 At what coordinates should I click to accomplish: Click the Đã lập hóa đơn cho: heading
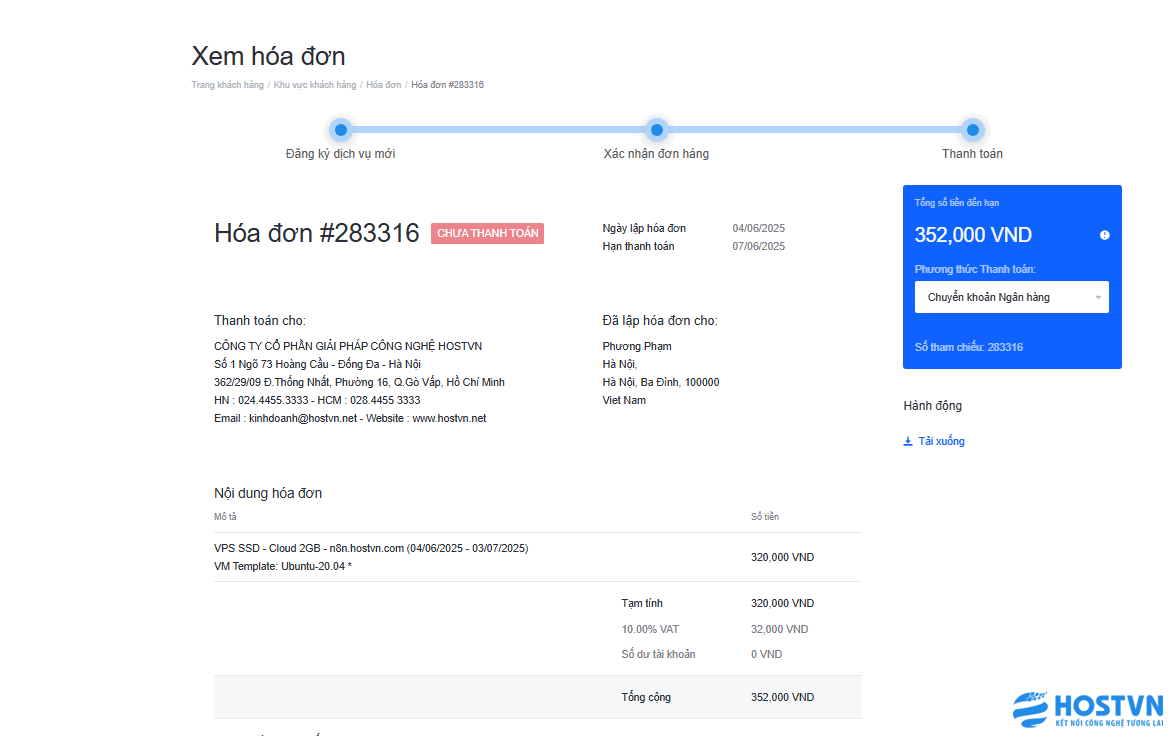(x=660, y=321)
